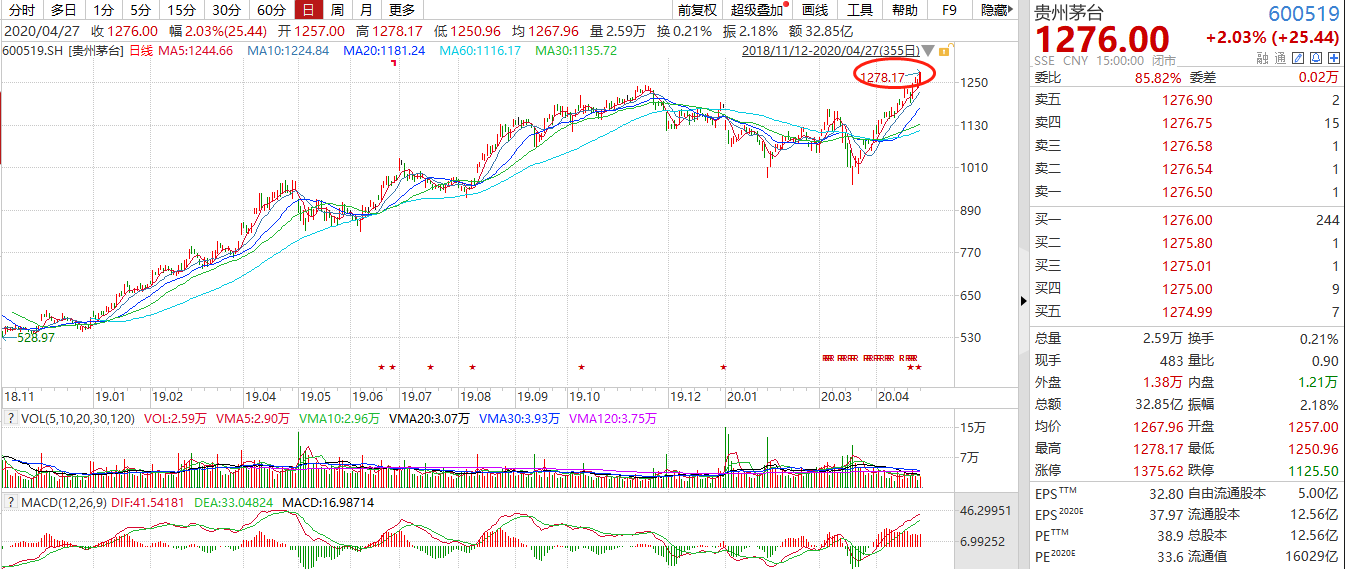This screenshot has height=569, width=1345.
Task: Click the 跌停 1125.50 limit-down value
Action: point(1312,470)
